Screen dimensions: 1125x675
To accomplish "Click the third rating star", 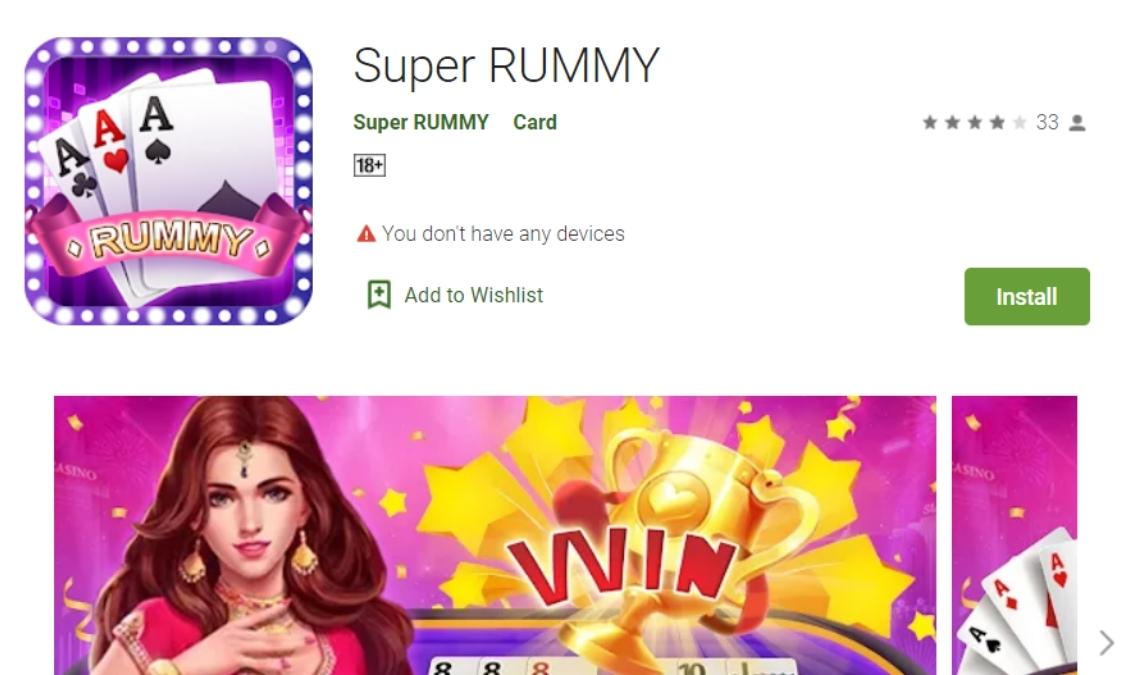I will [x=974, y=123].
